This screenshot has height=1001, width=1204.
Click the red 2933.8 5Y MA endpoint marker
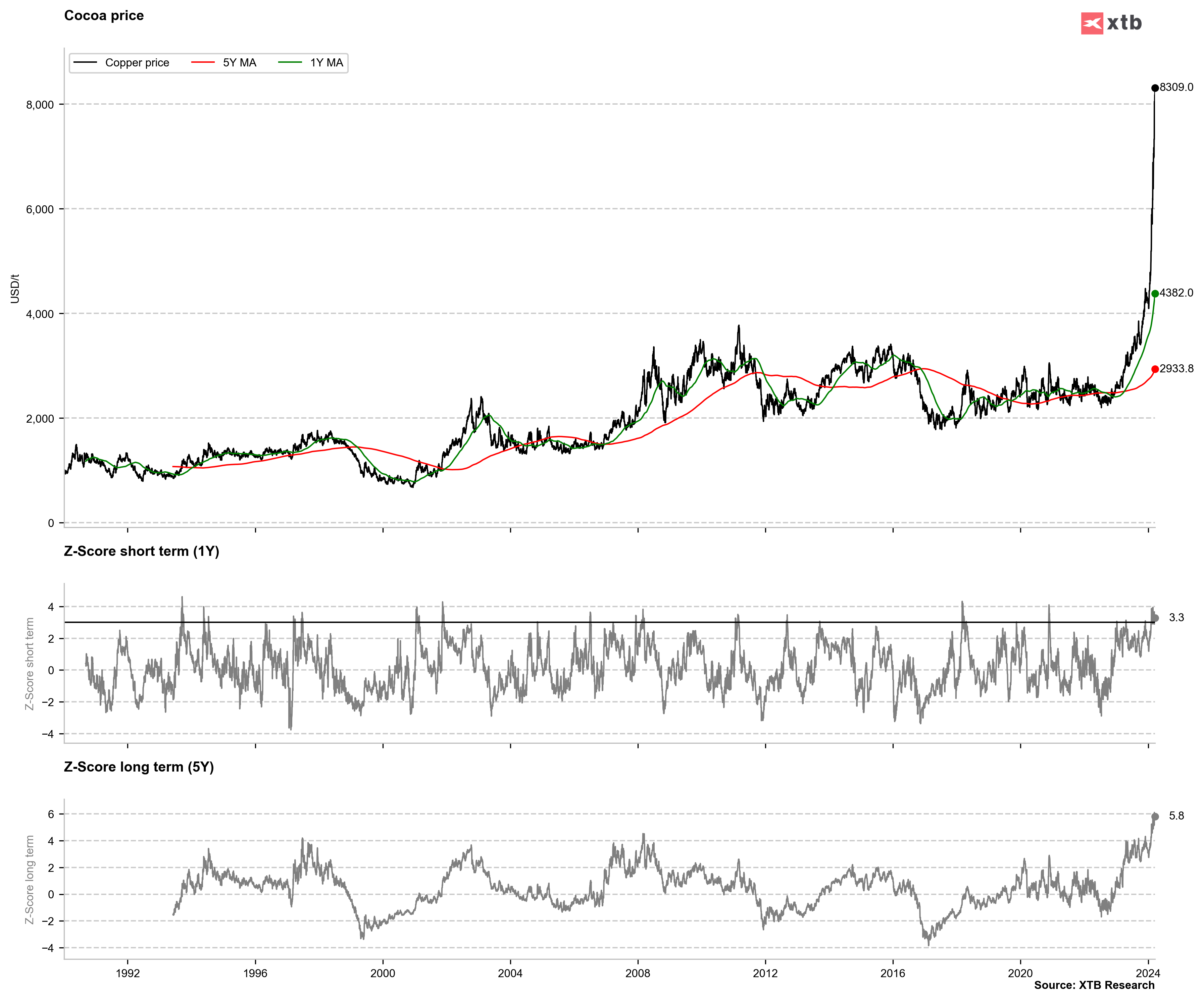pyautogui.click(x=1155, y=369)
